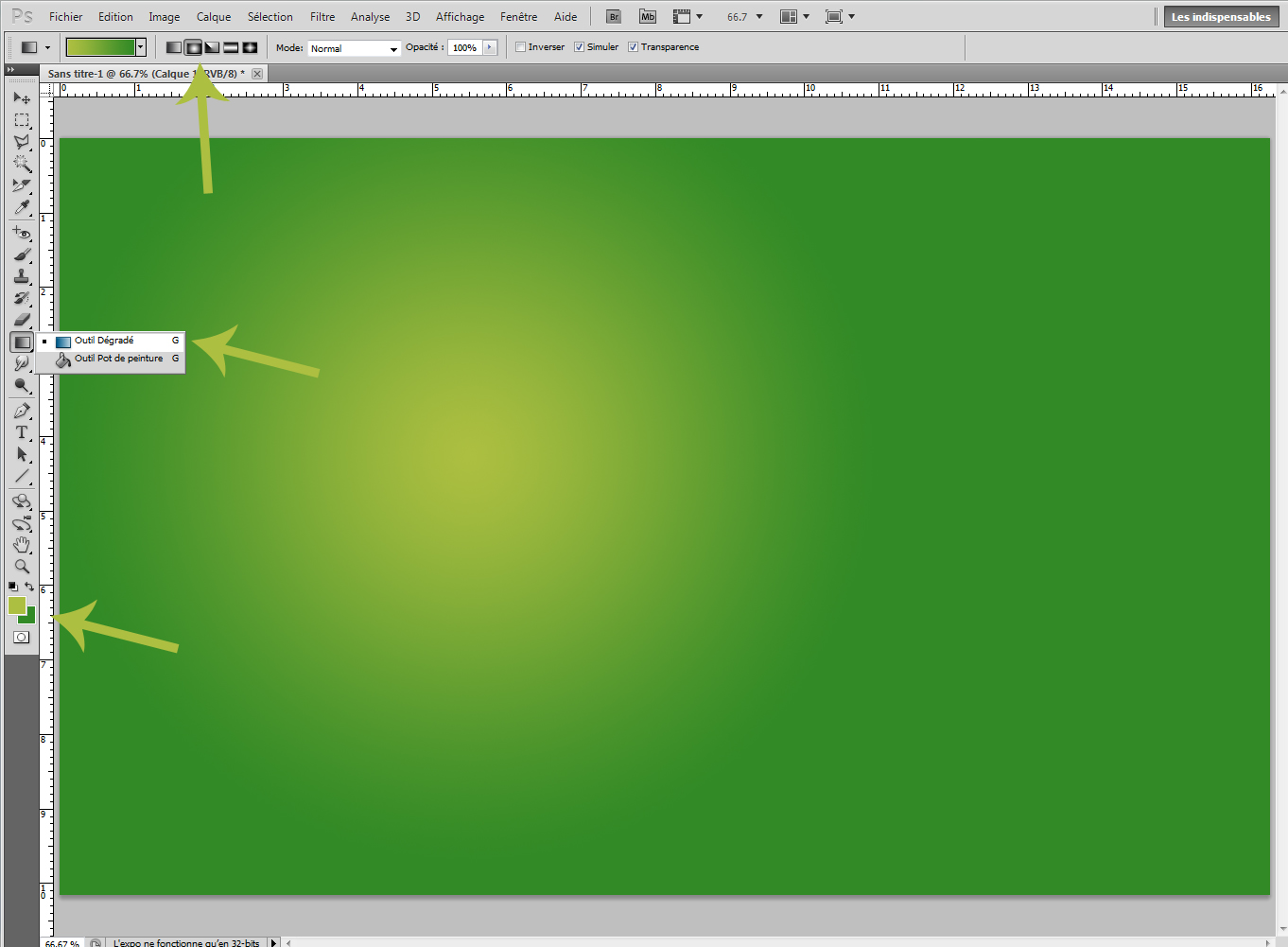The width and height of the screenshot is (1288, 947).
Task: Select the Smudge tool
Action: coord(22,363)
